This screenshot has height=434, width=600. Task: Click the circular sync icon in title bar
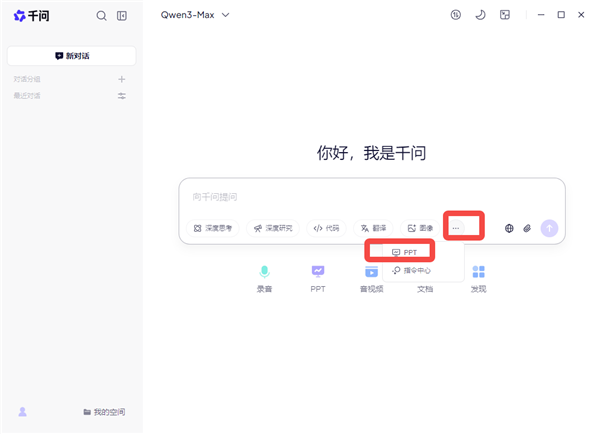(x=455, y=15)
